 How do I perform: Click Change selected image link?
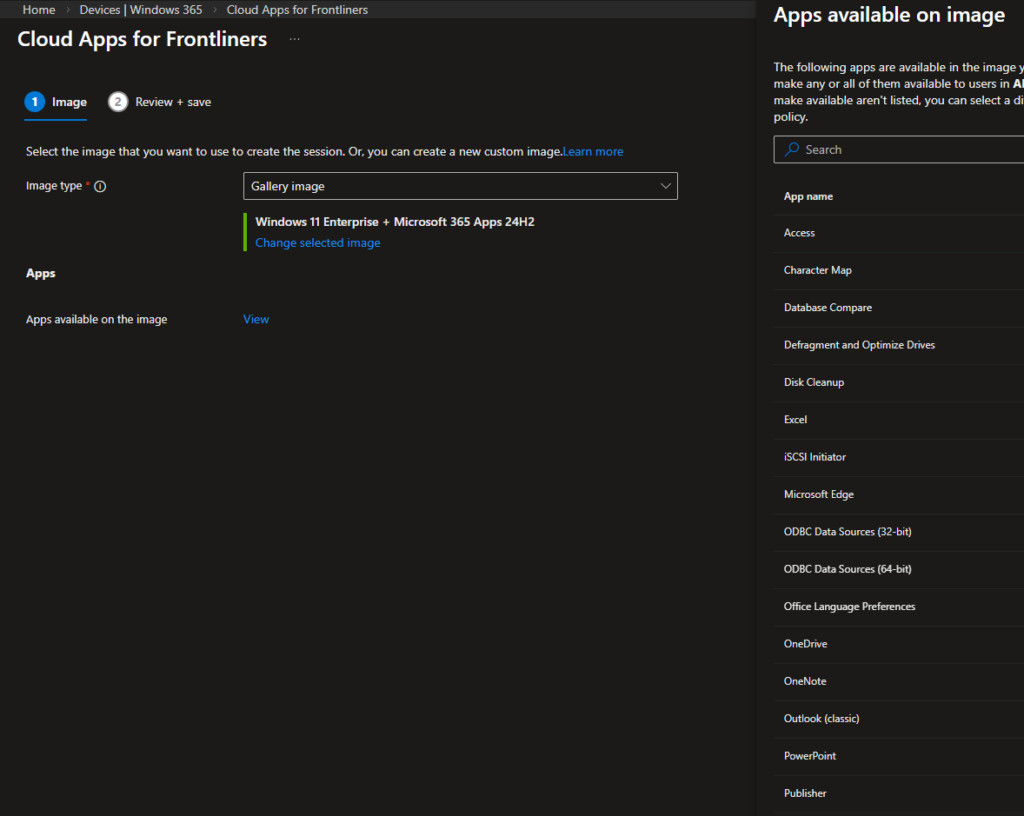317,243
